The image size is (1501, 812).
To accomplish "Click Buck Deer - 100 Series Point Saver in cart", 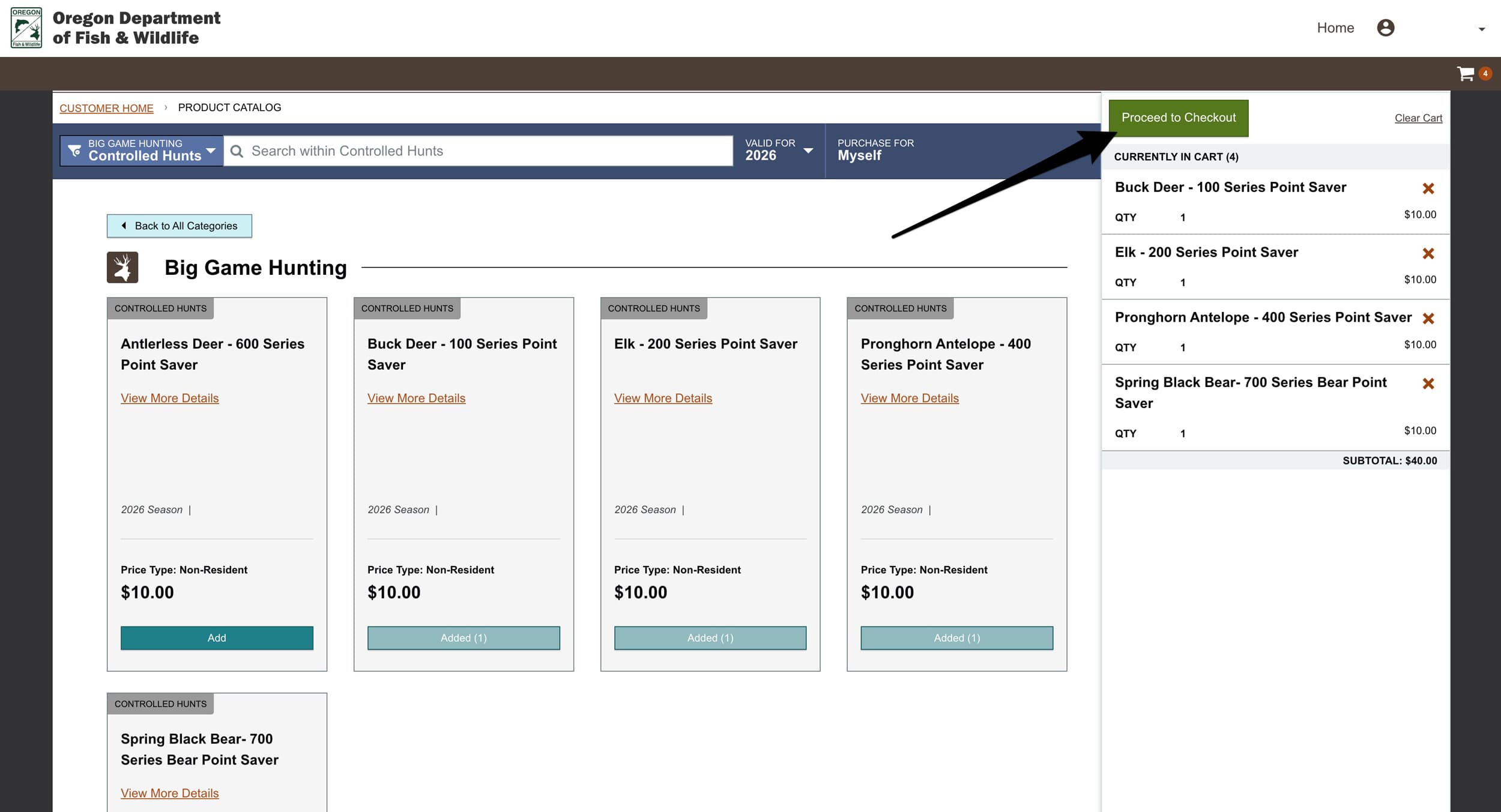I will [1230, 187].
